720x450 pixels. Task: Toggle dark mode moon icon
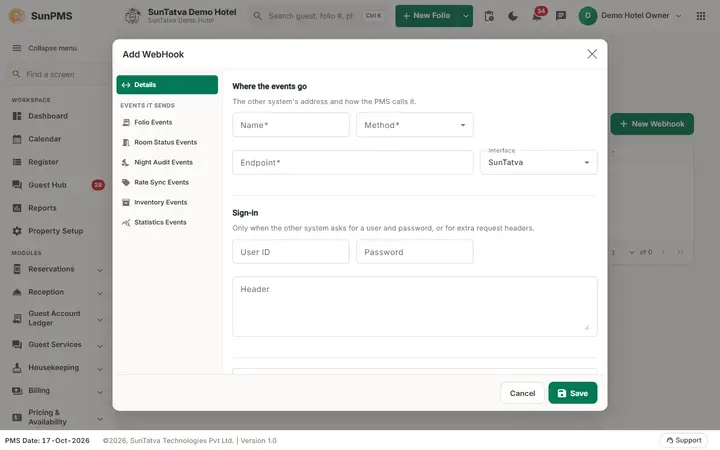click(513, 16)
